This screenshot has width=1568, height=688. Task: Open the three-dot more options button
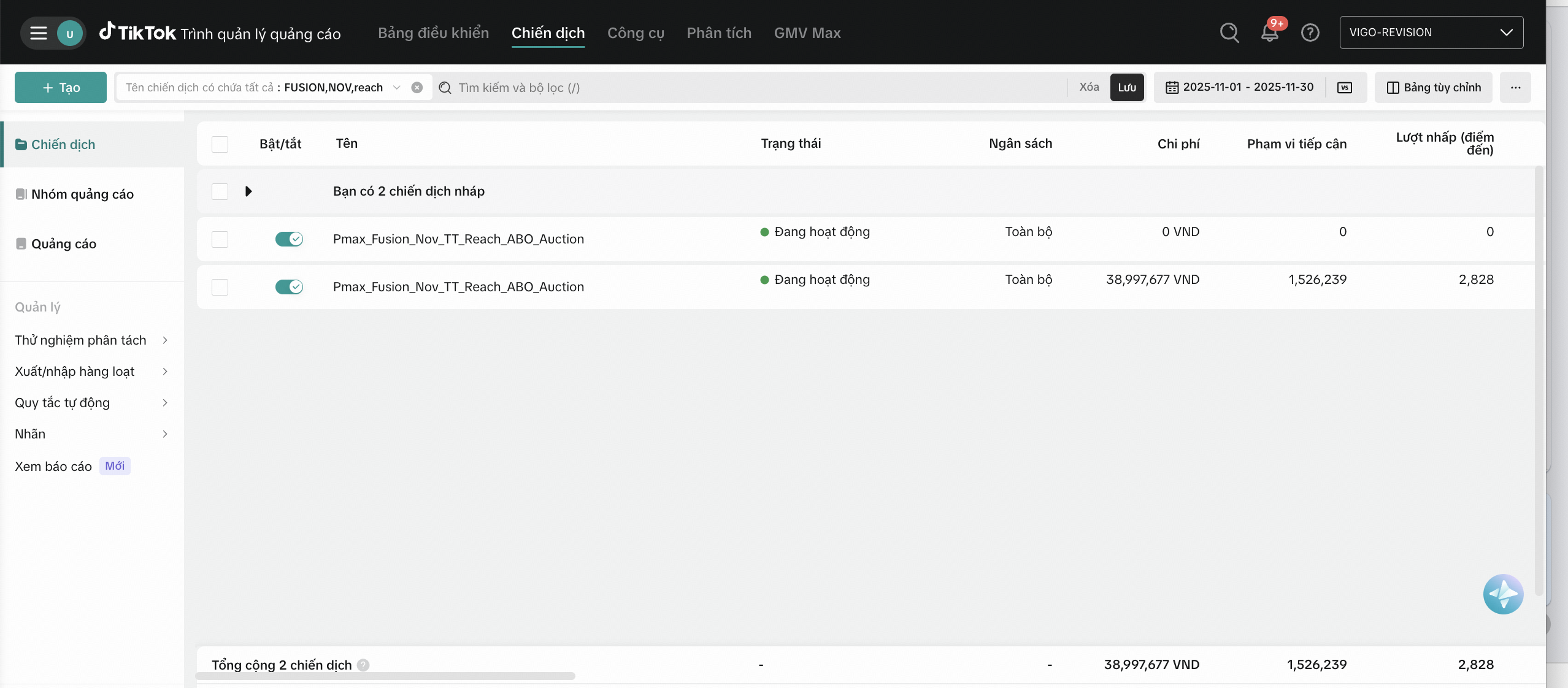pos(1515,88)
